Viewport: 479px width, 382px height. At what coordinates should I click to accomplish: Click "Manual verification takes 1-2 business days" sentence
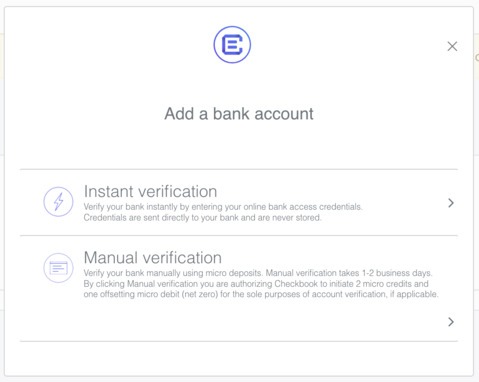tap(349, 273)
